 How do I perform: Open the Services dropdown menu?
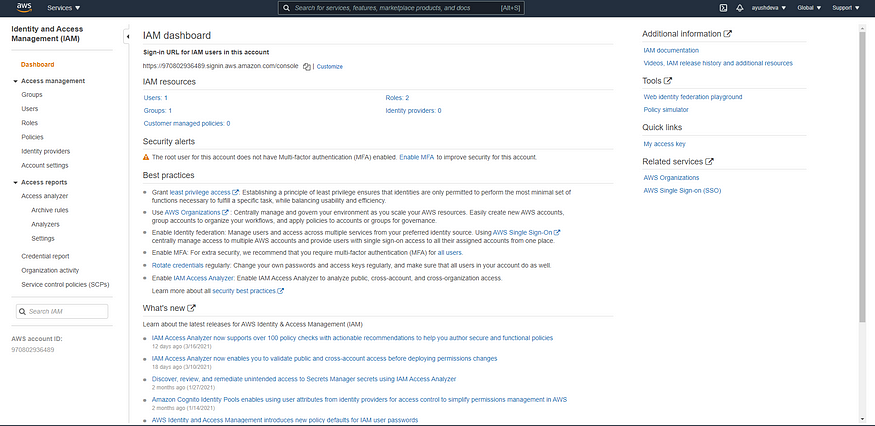(x=64, y=8)
